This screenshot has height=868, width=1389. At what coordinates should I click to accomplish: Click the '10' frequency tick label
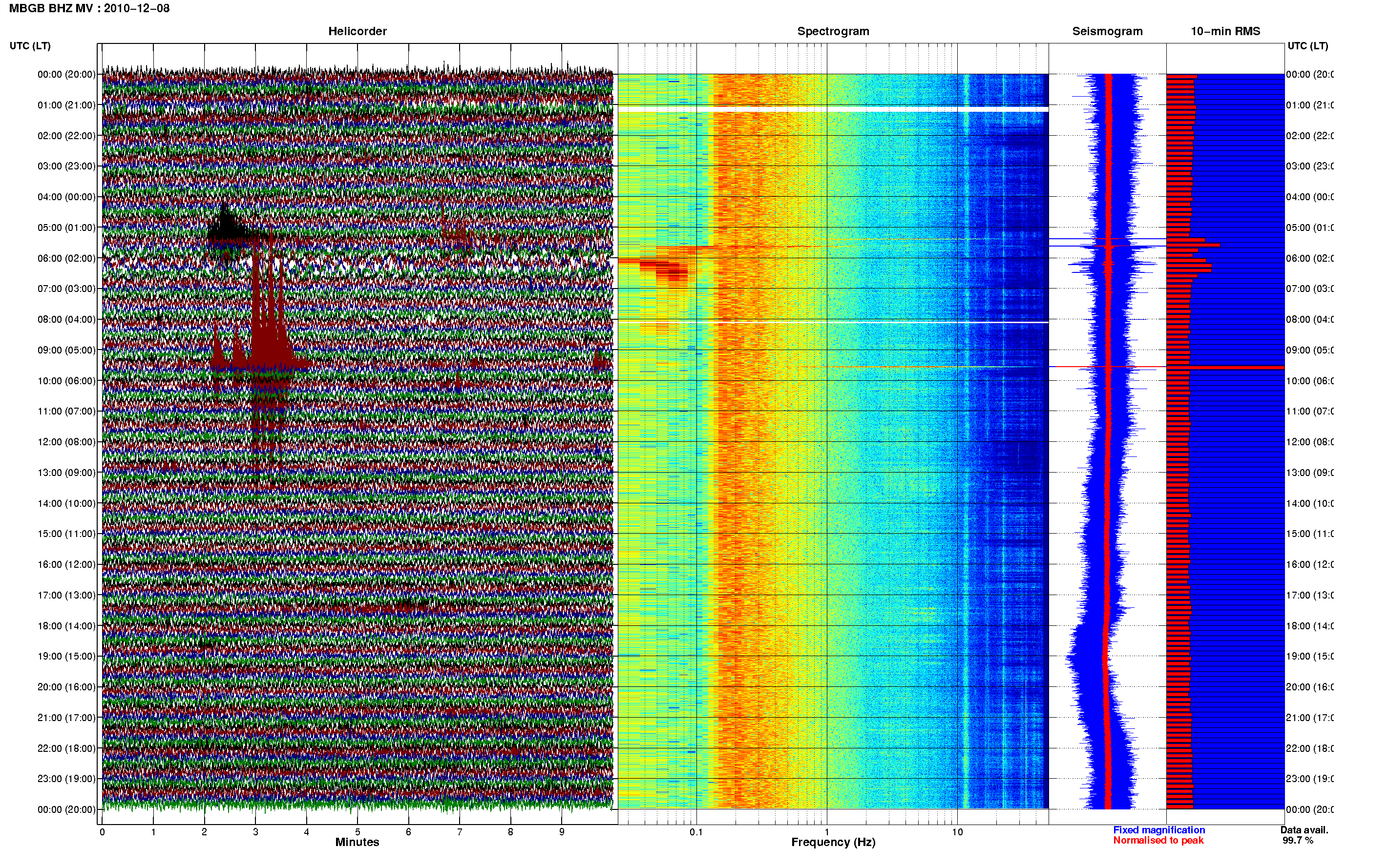pyautogui.click(x=957, y=832)
